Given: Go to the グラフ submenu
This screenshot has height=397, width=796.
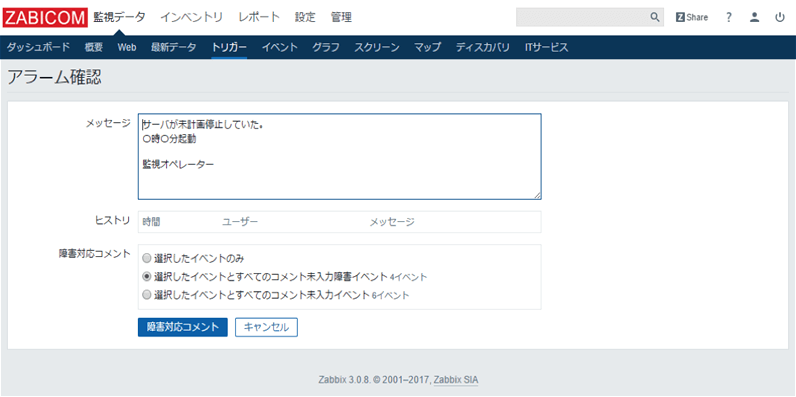Looking at the screenshot, I should tap(326, 48).
